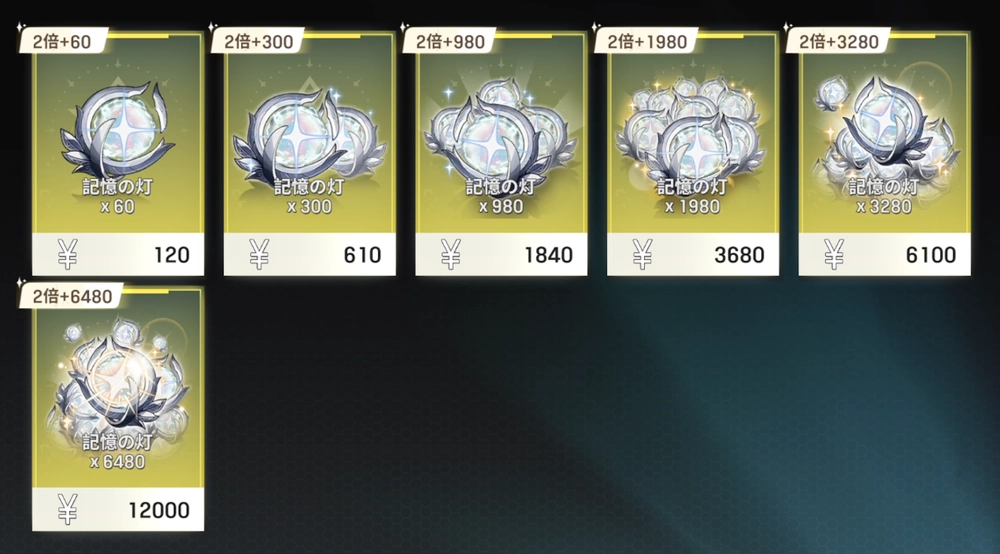Viewport: 1000px width, 554px height.
Task: Click the 2倍+6480 bonus label
Action: 72,296
